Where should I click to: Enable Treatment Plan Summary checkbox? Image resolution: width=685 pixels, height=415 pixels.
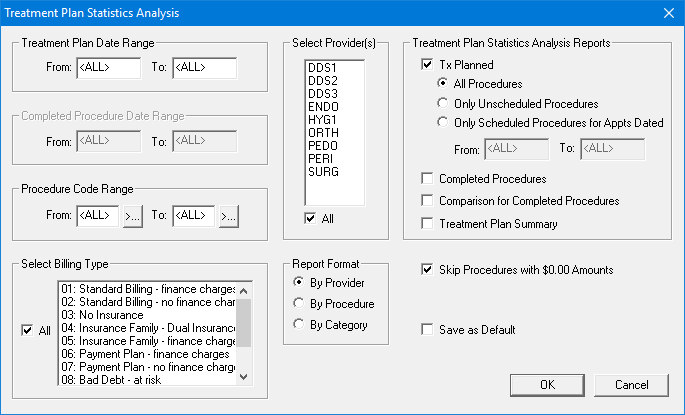(x=428, y=224)
